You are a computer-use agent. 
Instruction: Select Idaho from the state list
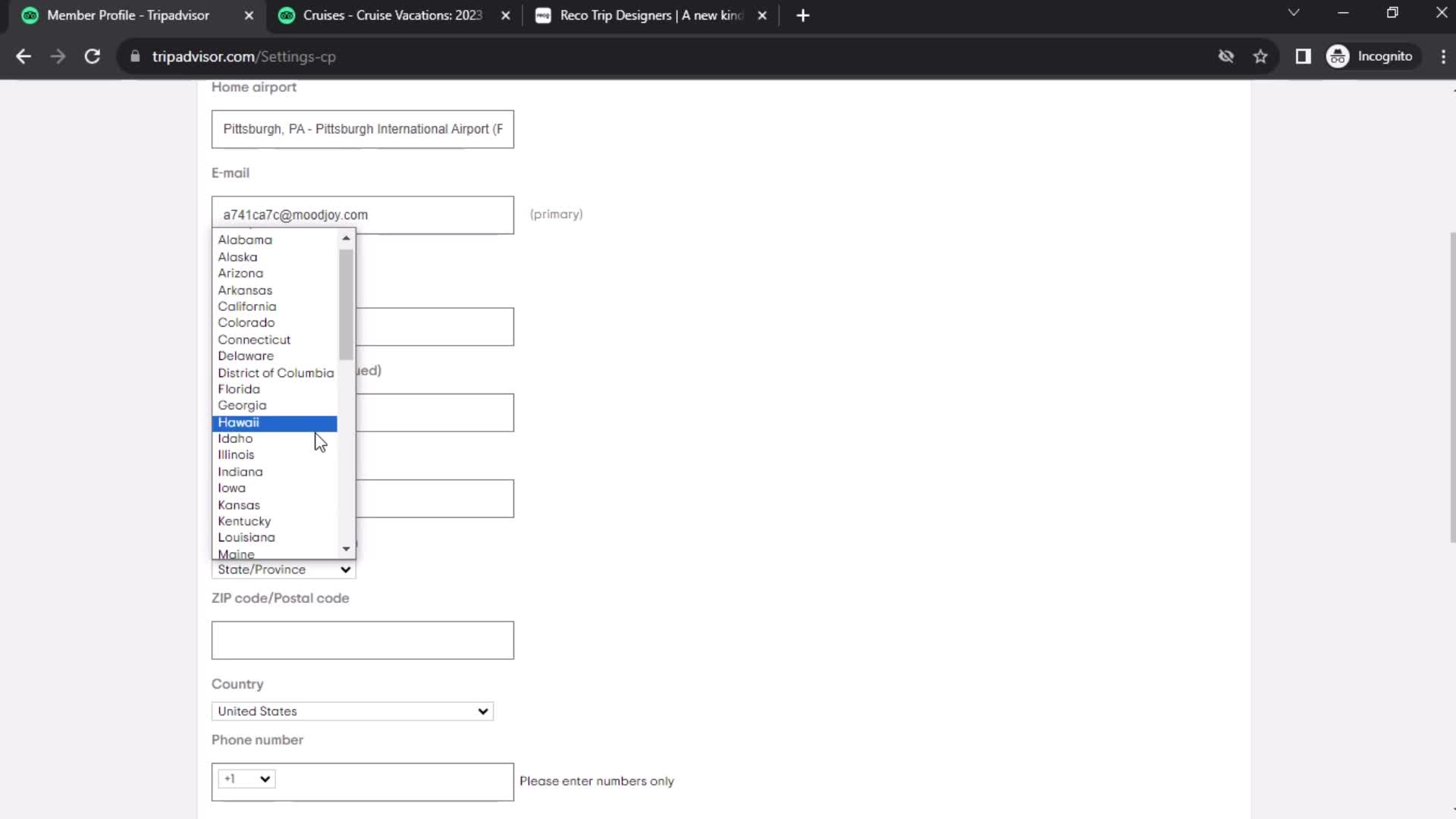[235, 437]
